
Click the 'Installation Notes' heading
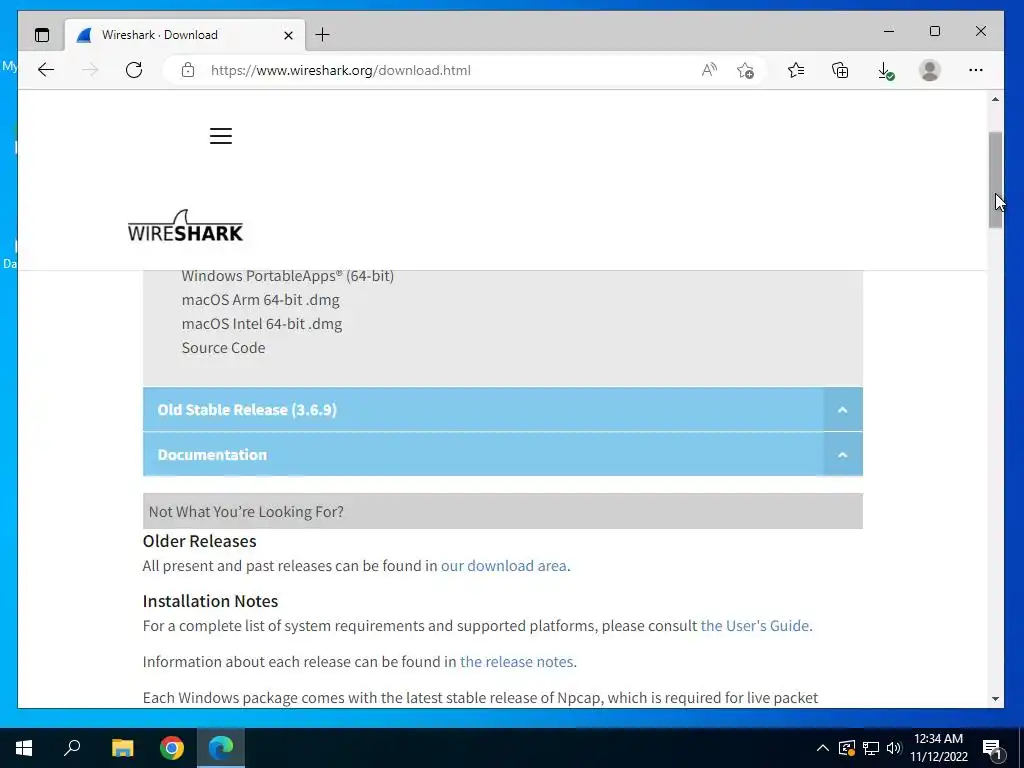pyautogui.click(x=210, y=601)
